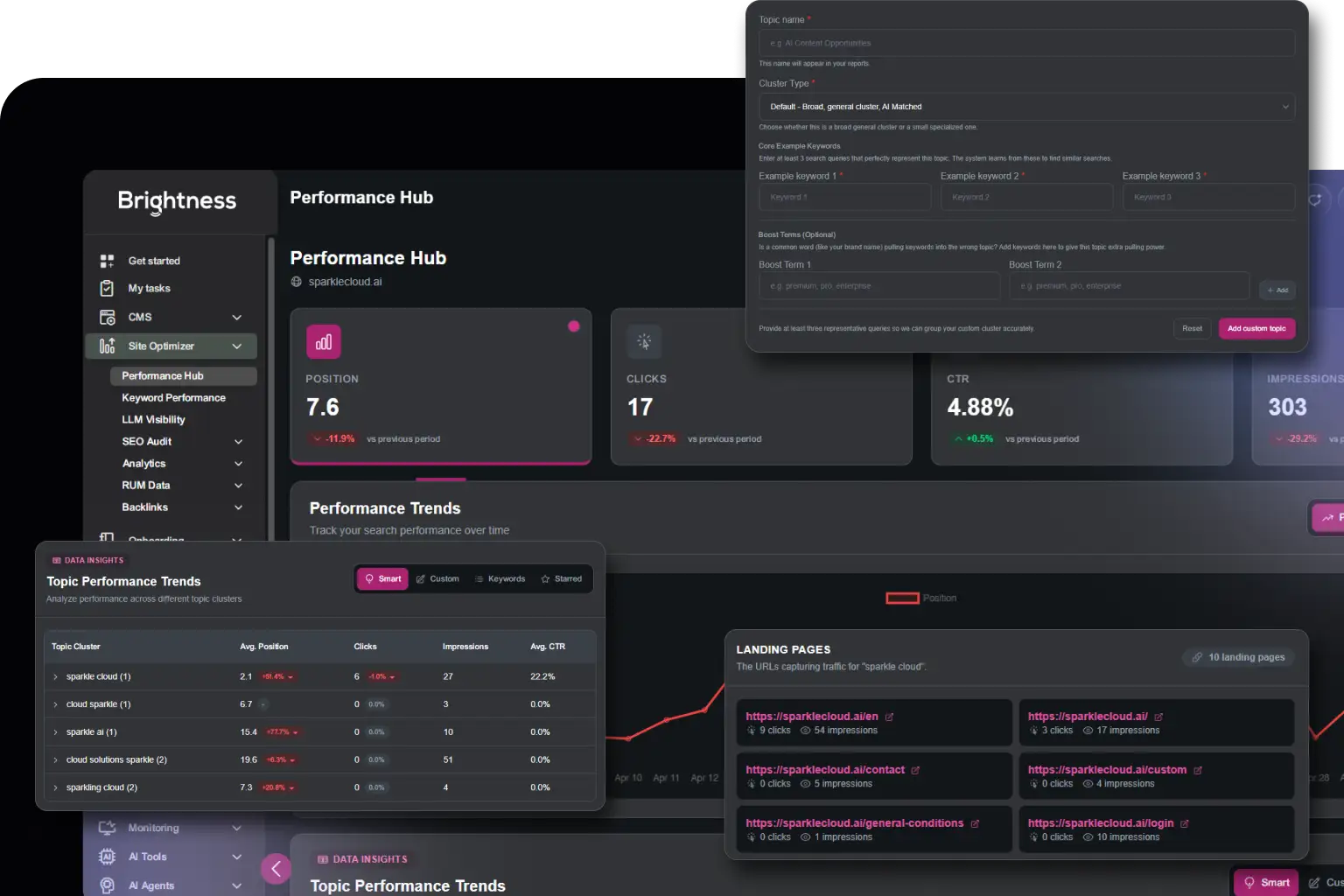
Task: Click the globe icon beside sparklecloud.ai
Action: click(297, 282)
